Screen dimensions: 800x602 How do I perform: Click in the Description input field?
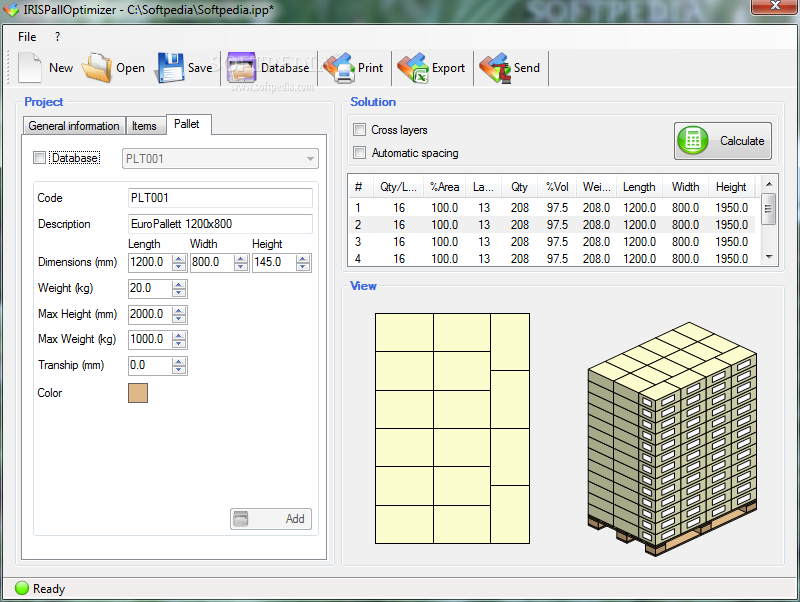(220, 224)
